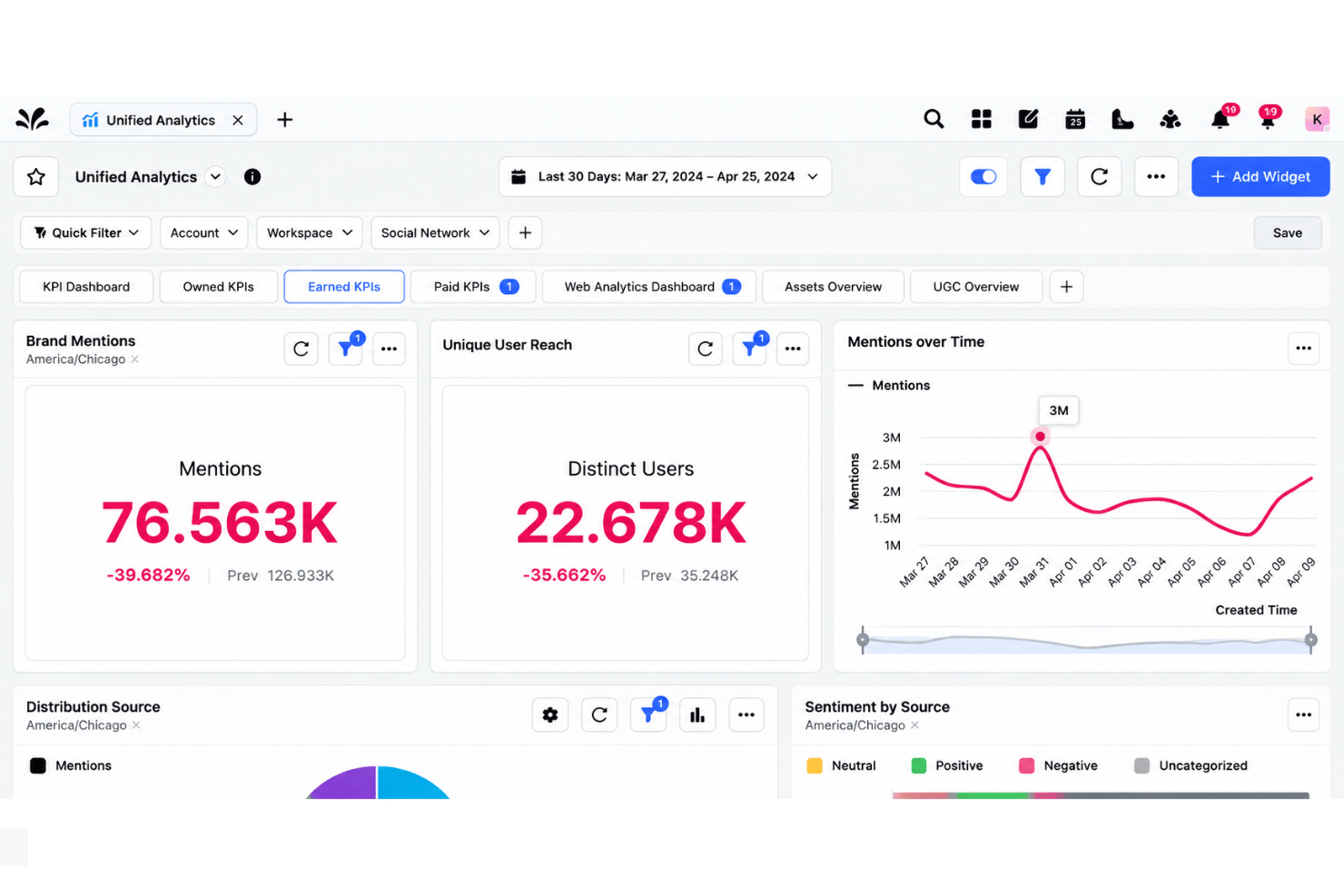This screenshot has height=896, width=1344.
Task: Open Mentions over Time options menu
Action: pyautogui.click(x=1304, y=349)
